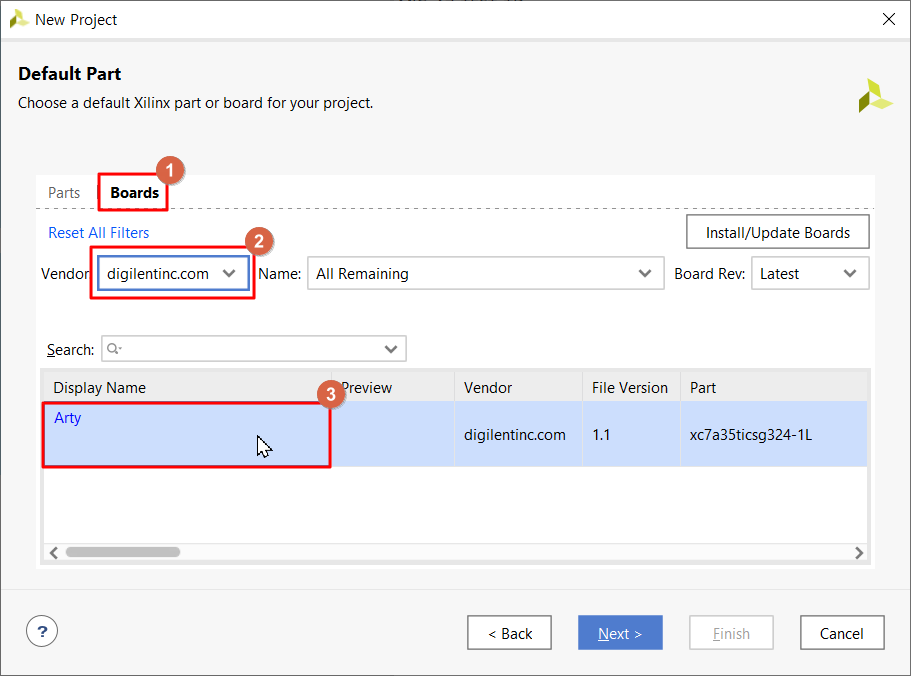Expand the search history dropdown arrow
This screenshot has height=676, width=911.
[390, 349]
